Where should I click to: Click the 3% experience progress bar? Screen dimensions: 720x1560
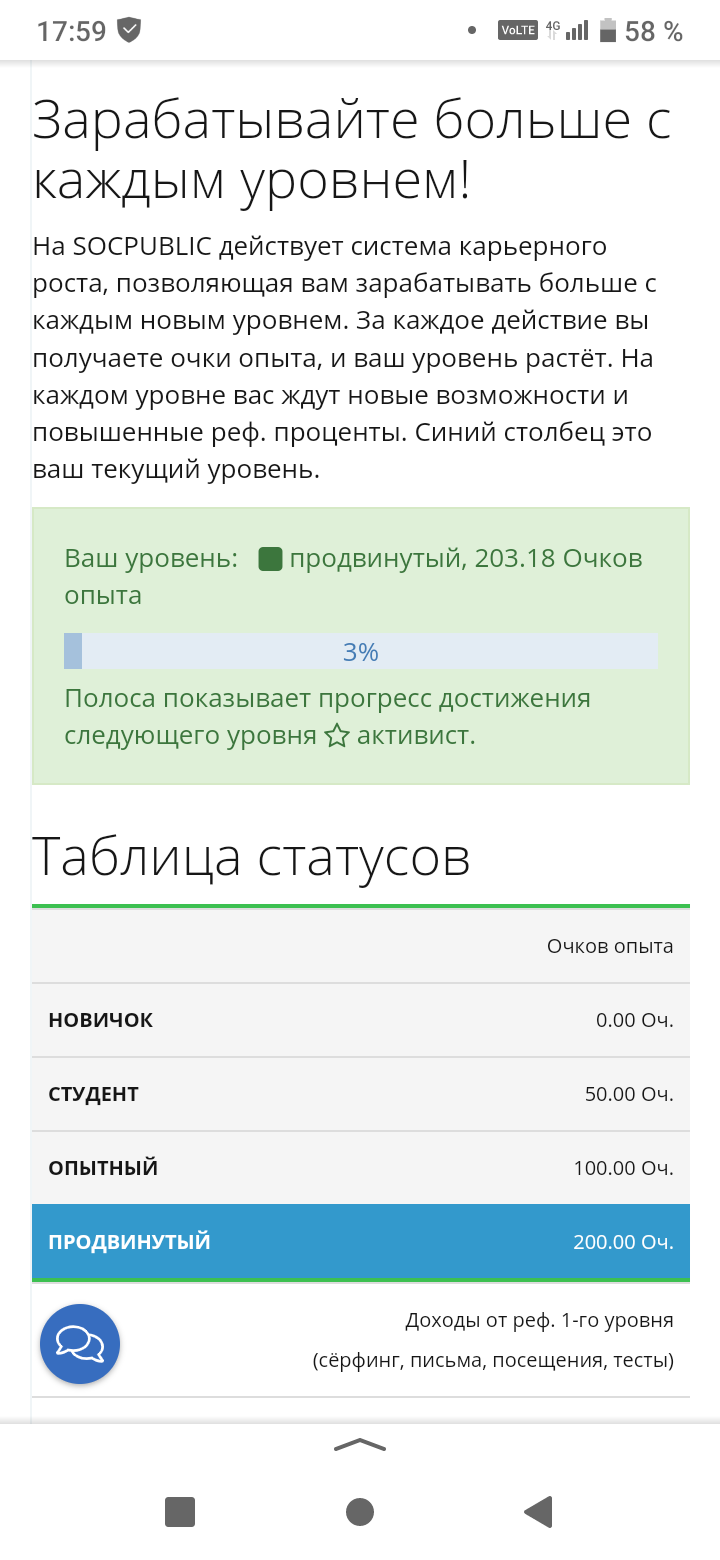[x=361, y=651]
